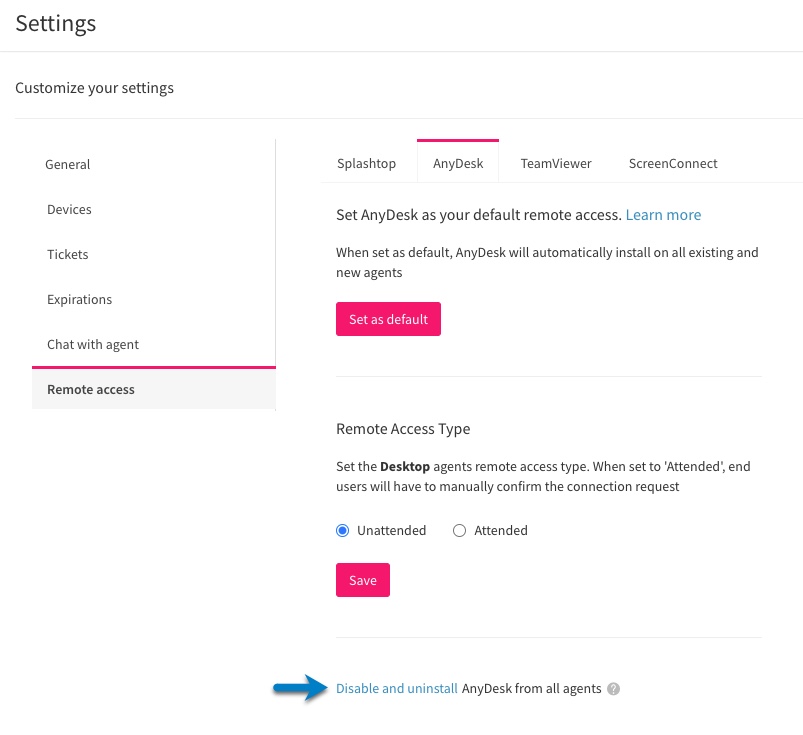
Task: Go to Expirations settings
Action: tap(79, 300)
